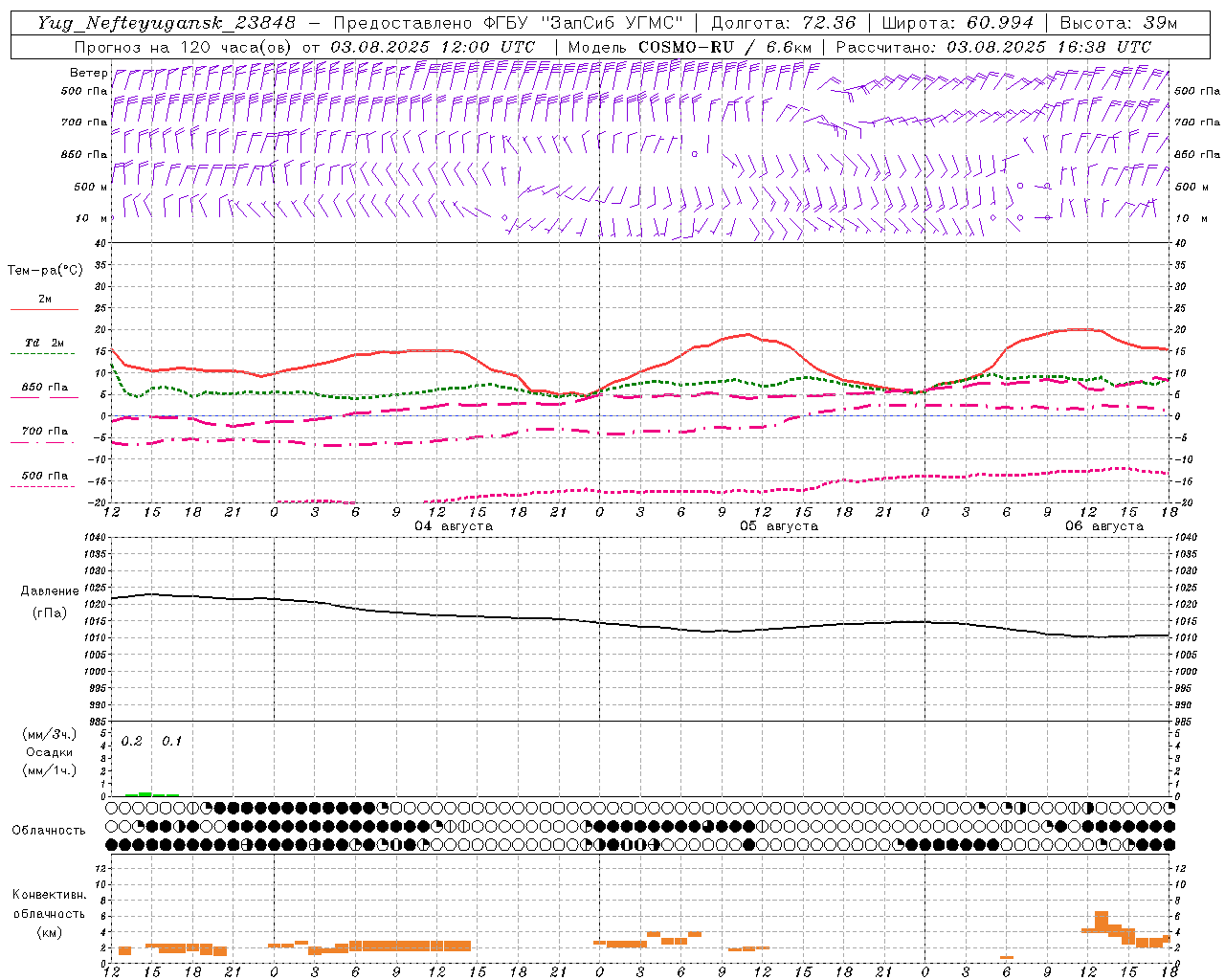Click the 'Долгота: 72.36' header field
1225x980 pixels.
coord(784,24)
